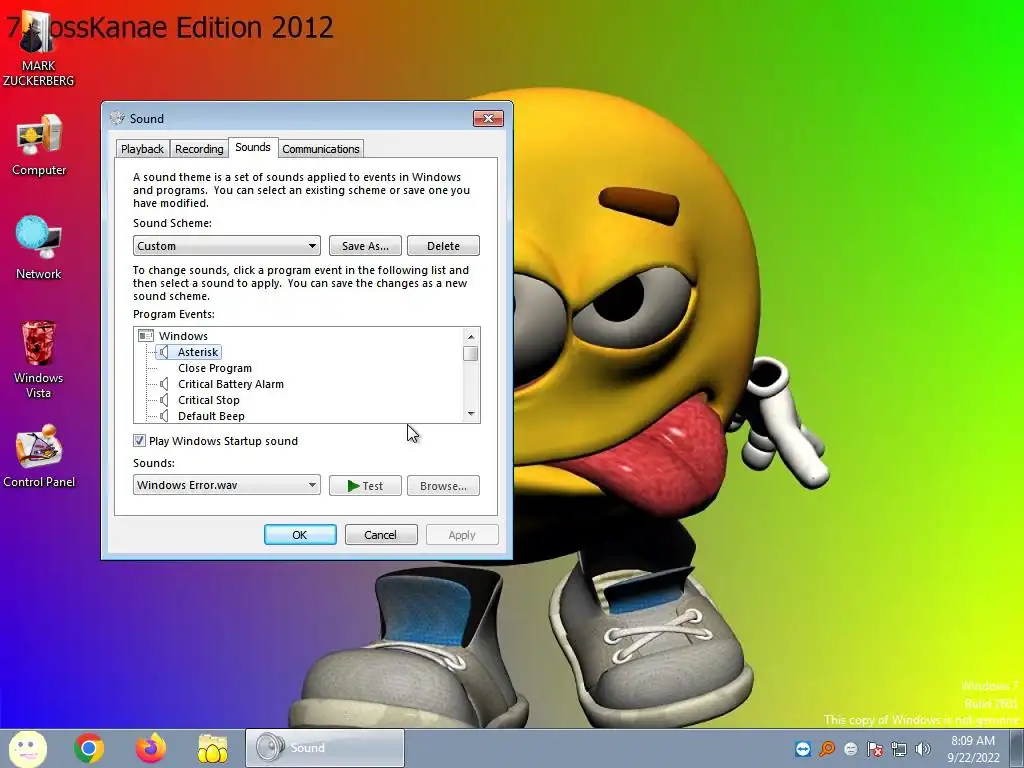Click Browse... to choose a sound file
1024x768 pixels.
click(x=443, y=485)
